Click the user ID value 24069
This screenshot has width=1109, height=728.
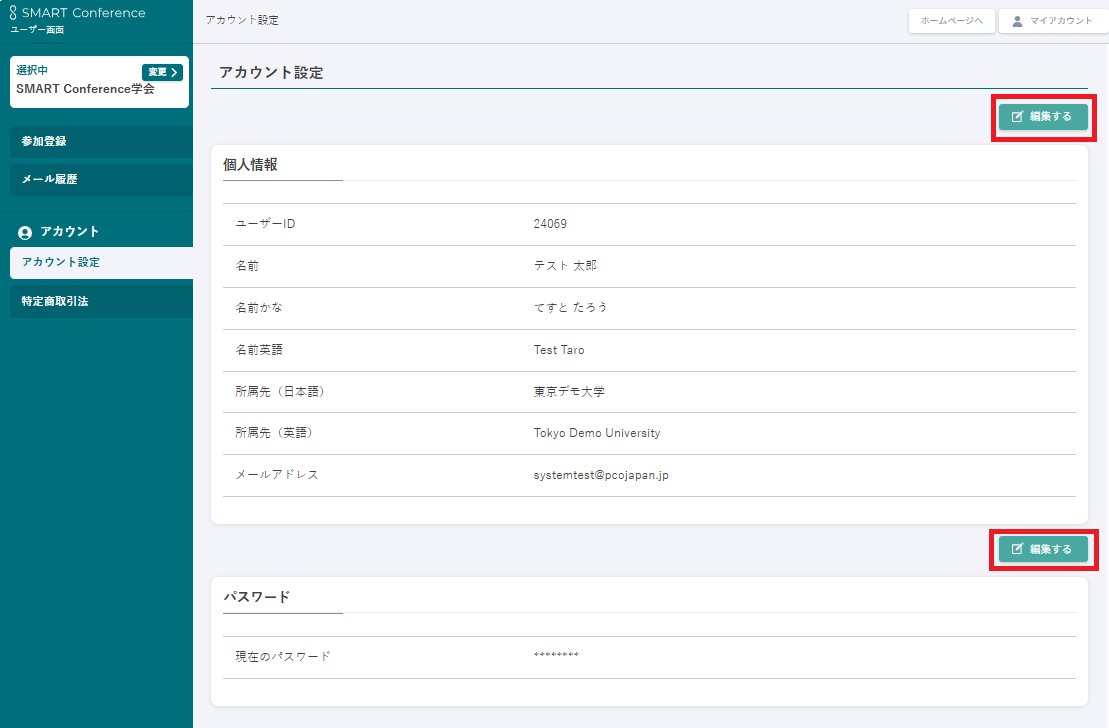pyautogui.click(x=550, y=224)
